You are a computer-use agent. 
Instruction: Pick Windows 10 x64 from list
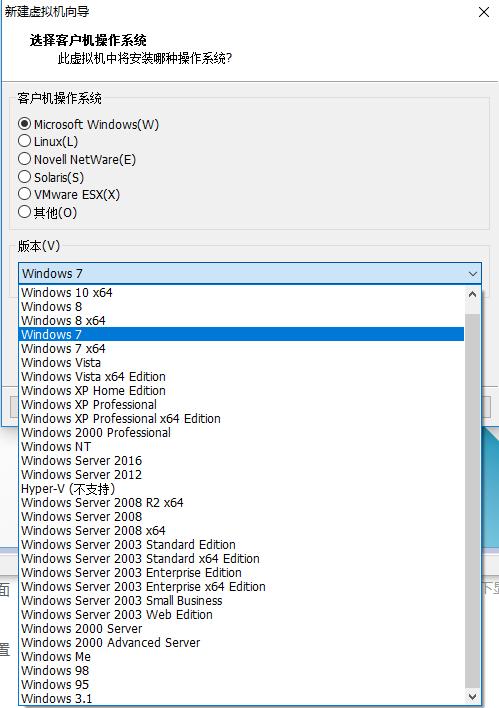(242, 293)
